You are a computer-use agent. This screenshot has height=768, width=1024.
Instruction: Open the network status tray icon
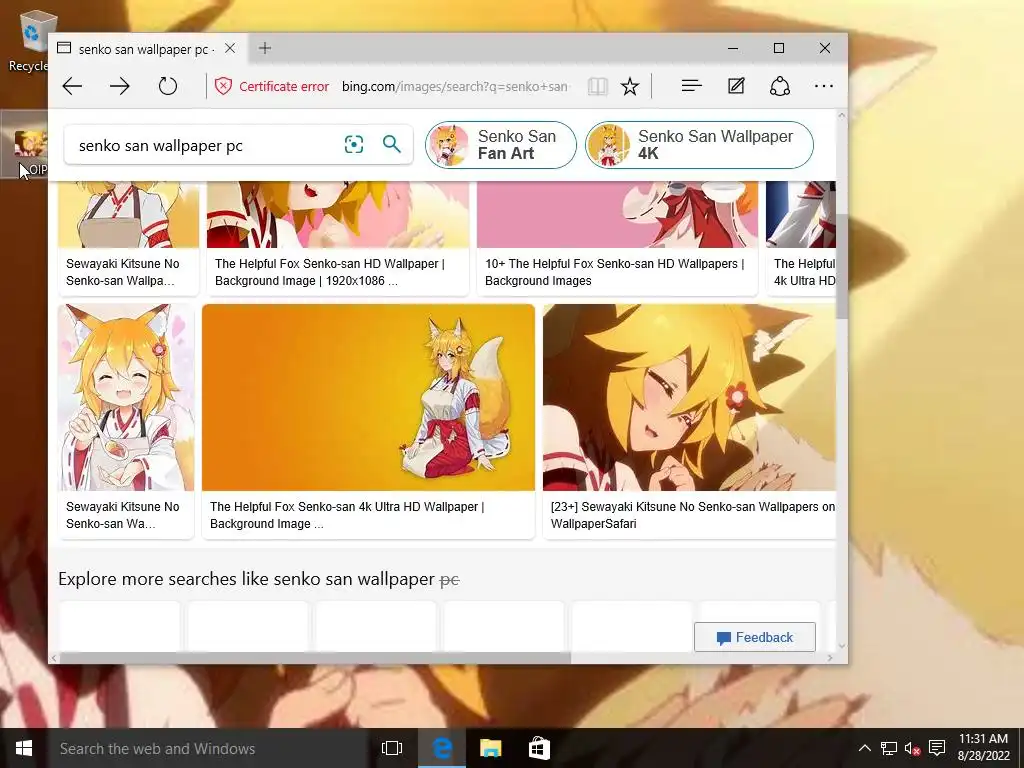[888, 748]
